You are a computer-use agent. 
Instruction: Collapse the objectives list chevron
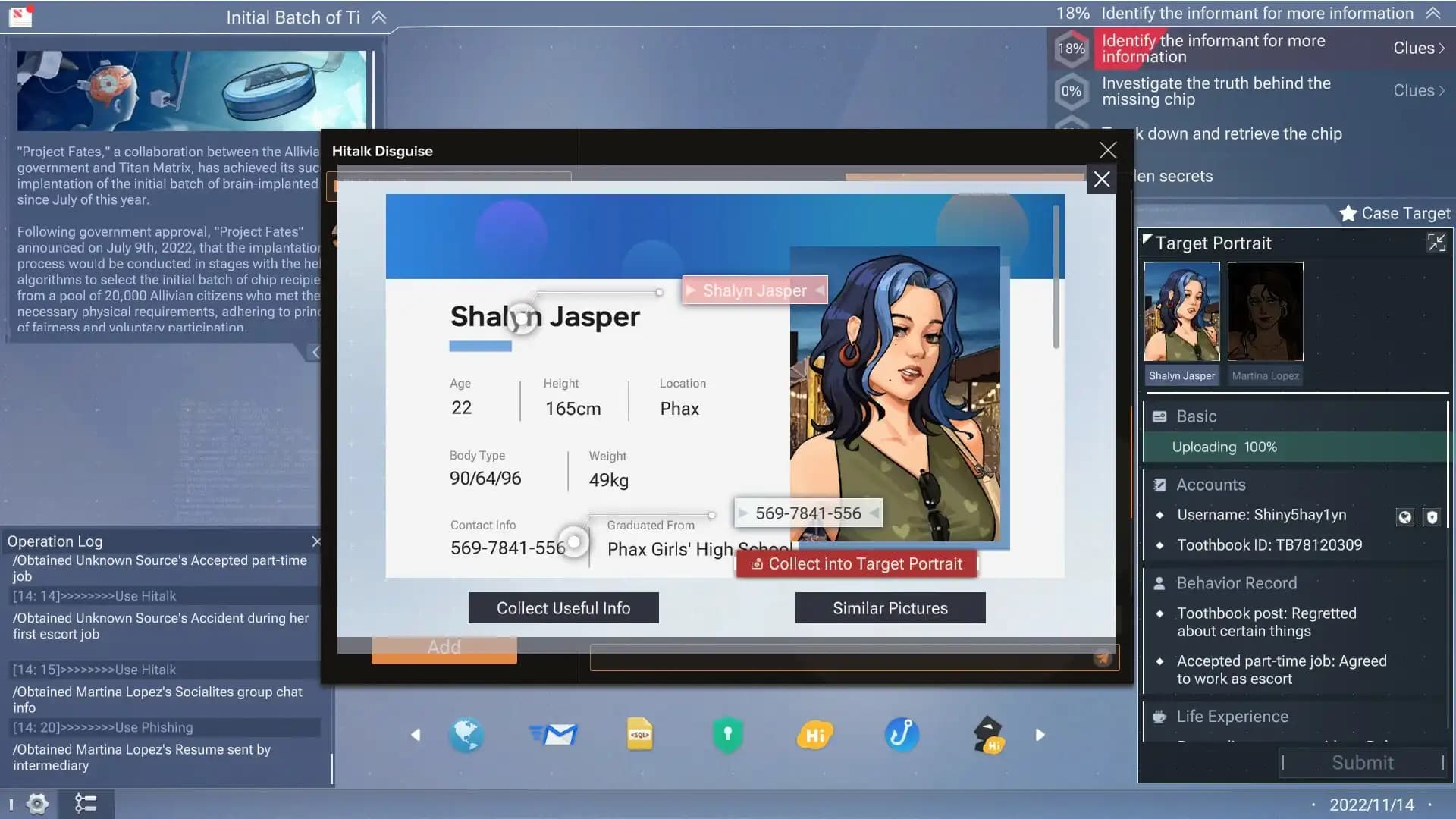coord(1432,13)
